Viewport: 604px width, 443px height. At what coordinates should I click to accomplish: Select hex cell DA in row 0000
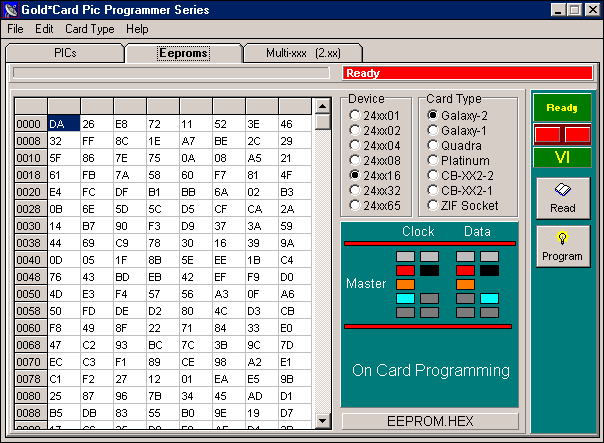tap(64, 124)
